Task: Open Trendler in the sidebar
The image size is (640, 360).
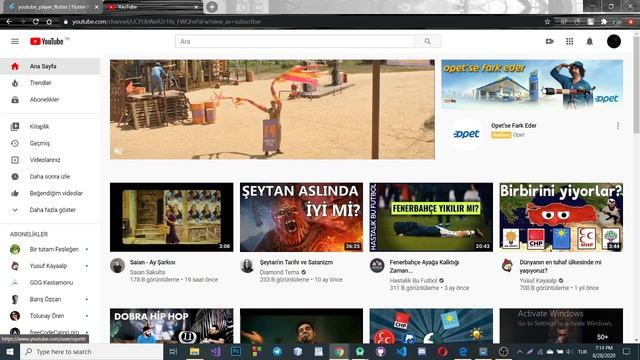Action: (x=50, y=83)
